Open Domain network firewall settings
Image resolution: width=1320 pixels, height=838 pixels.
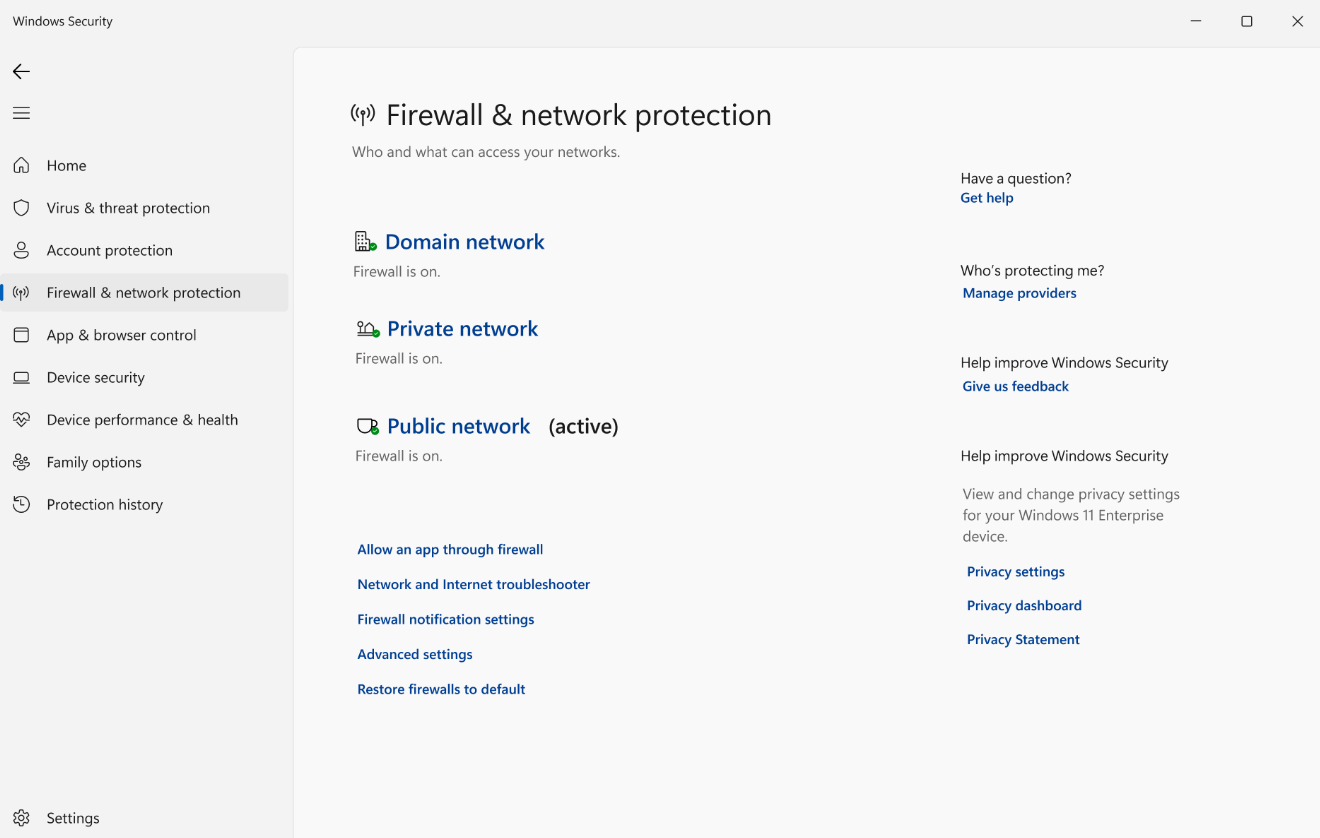click(x=464, y=242)
